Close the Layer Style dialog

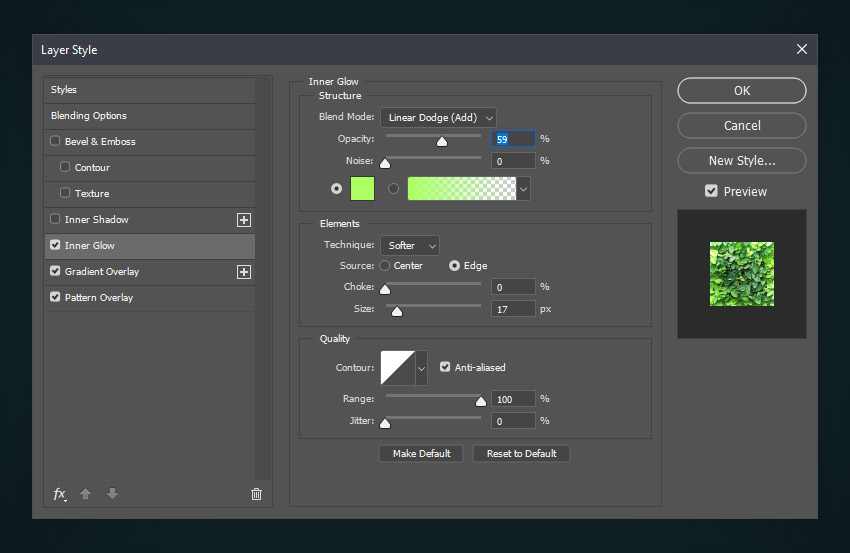tap(801, 49)
